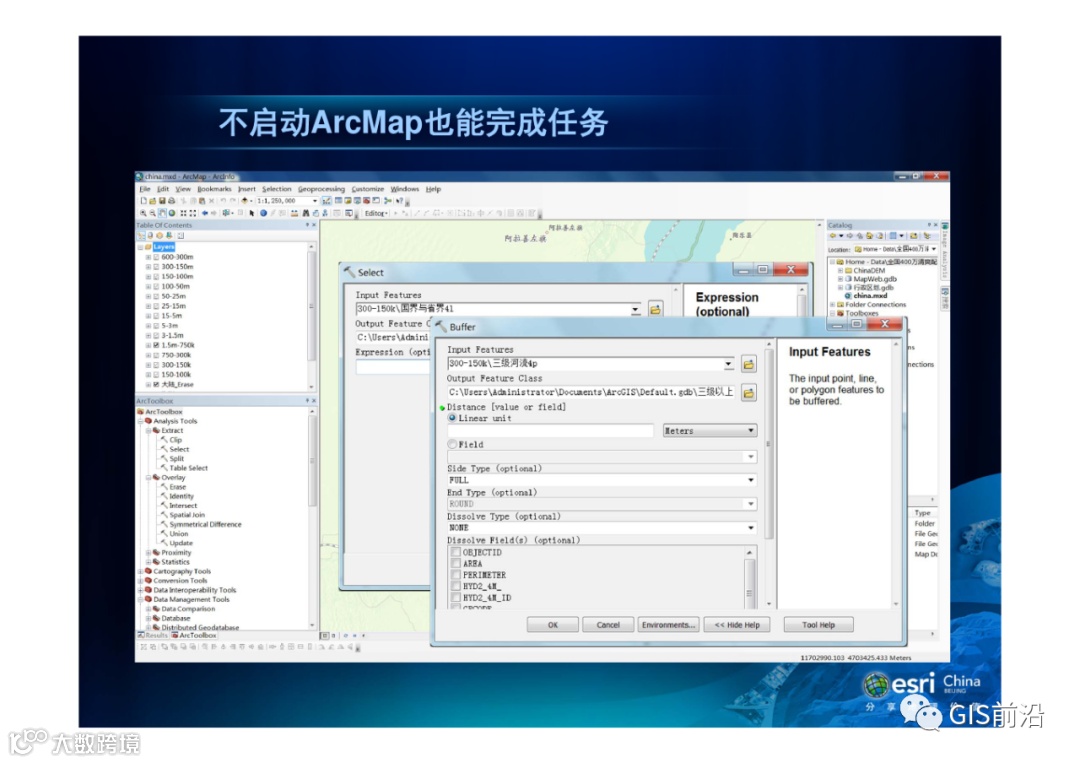Open the Buffer Input Features dropdown
This screenshot has height=763, width=1080.
click(728, 364)
